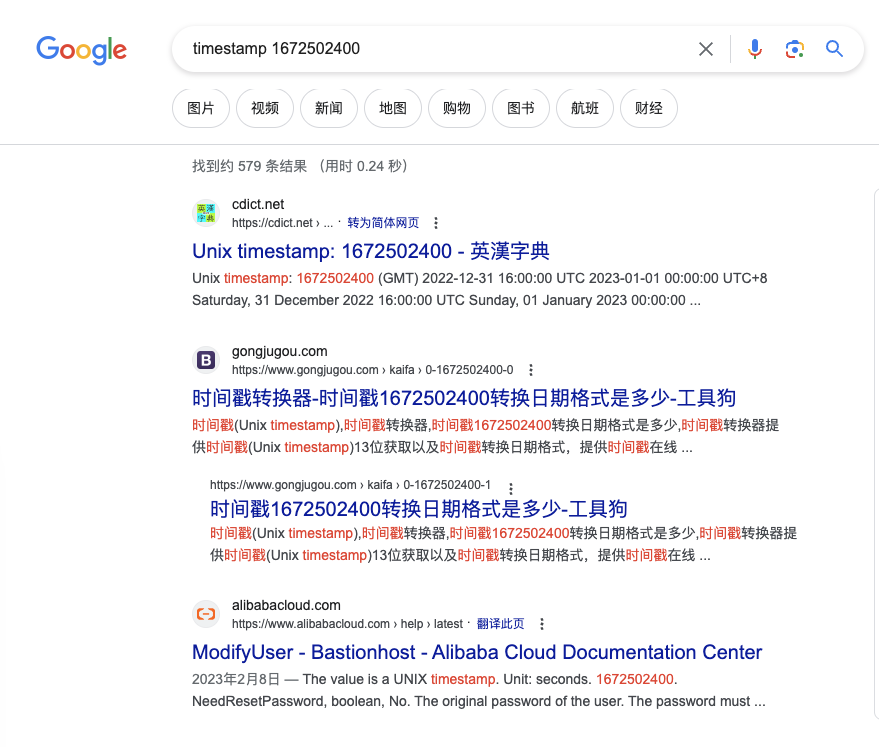Click the gongjugou.com site favicon

(206, 359)
